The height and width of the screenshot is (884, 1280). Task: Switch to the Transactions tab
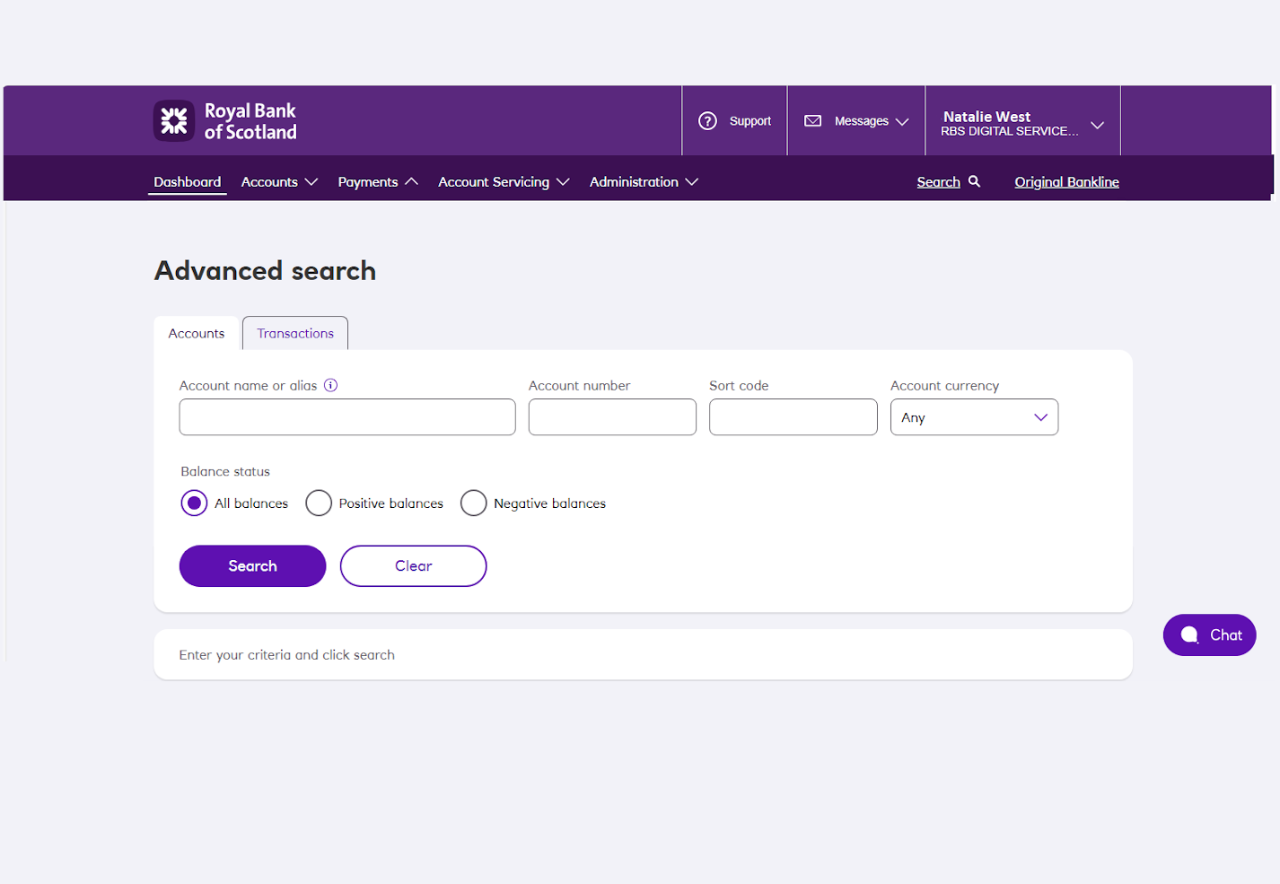pyautogui.click(x=294, y=333)
